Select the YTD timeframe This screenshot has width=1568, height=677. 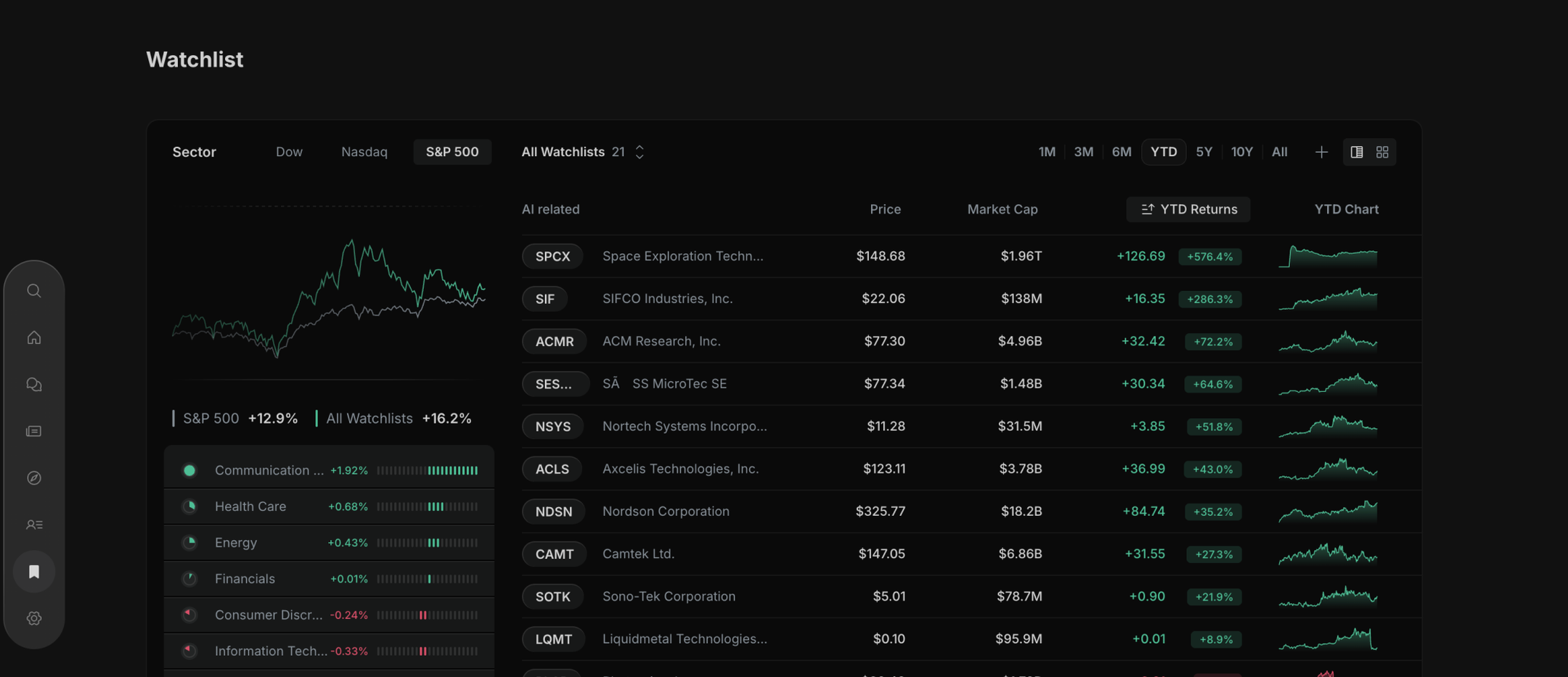click(1164, 152)
